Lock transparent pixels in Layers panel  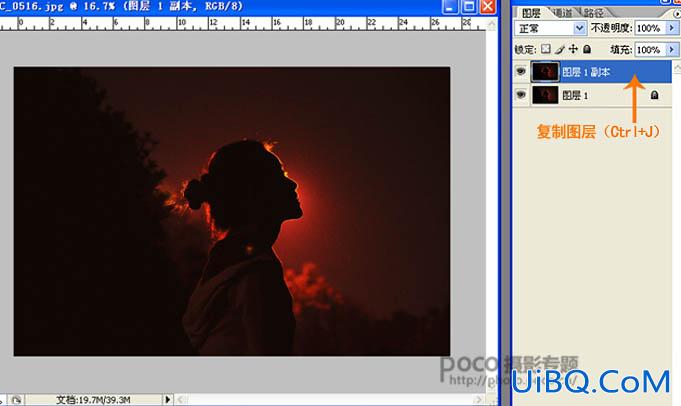546,49
